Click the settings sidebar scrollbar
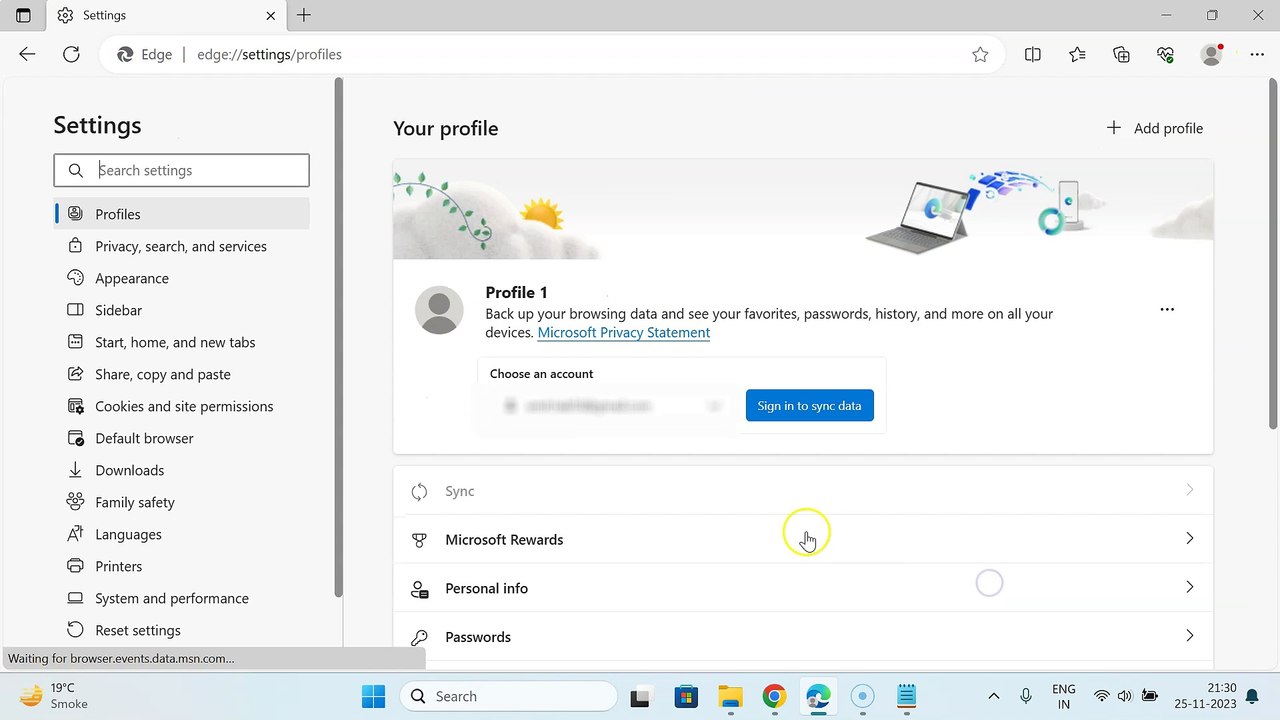This screenshot has height=720, width=1280. tap(338, 338)
